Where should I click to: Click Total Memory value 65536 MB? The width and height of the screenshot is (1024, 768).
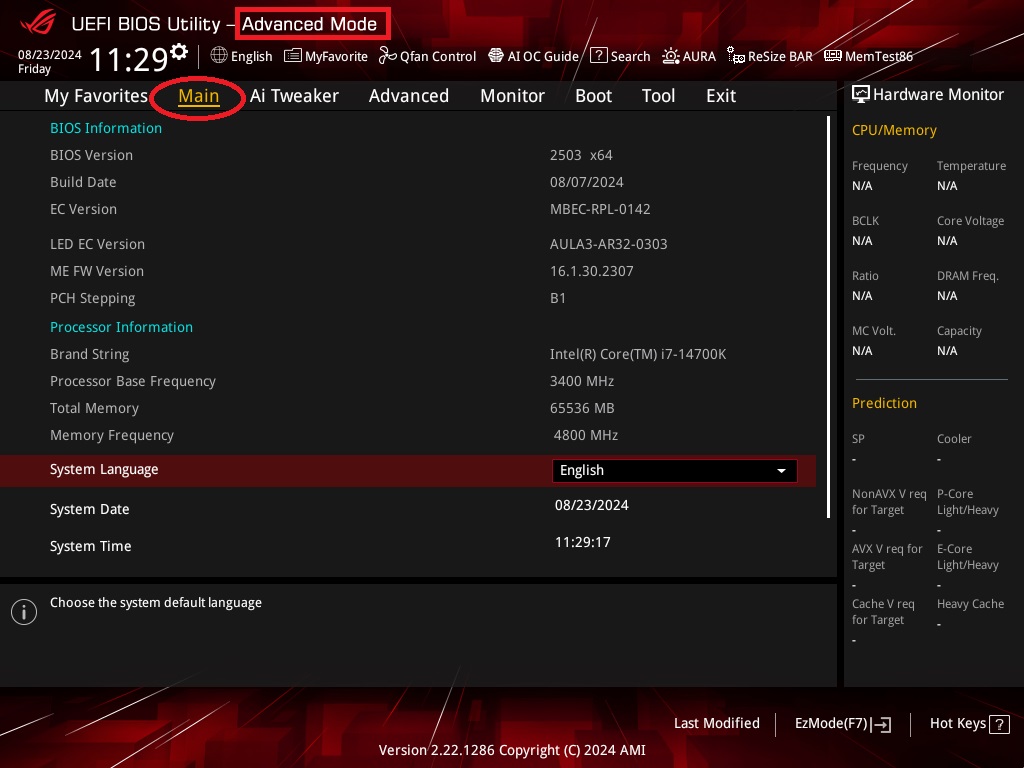click(x=582, y=408)
